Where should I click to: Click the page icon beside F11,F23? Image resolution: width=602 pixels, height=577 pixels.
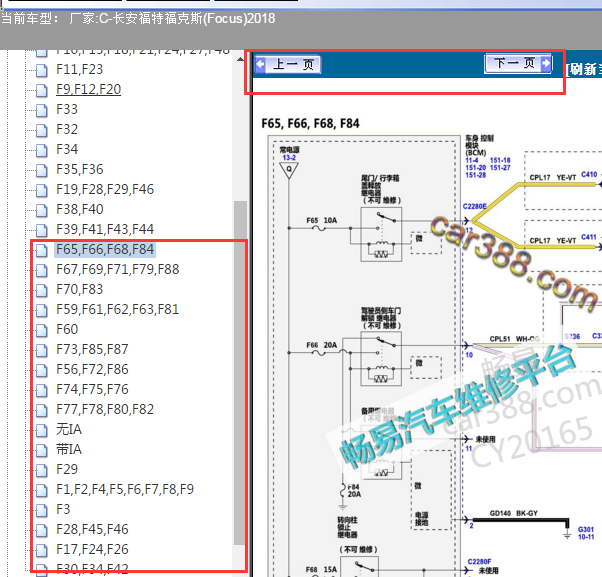(x=41, y=70)
